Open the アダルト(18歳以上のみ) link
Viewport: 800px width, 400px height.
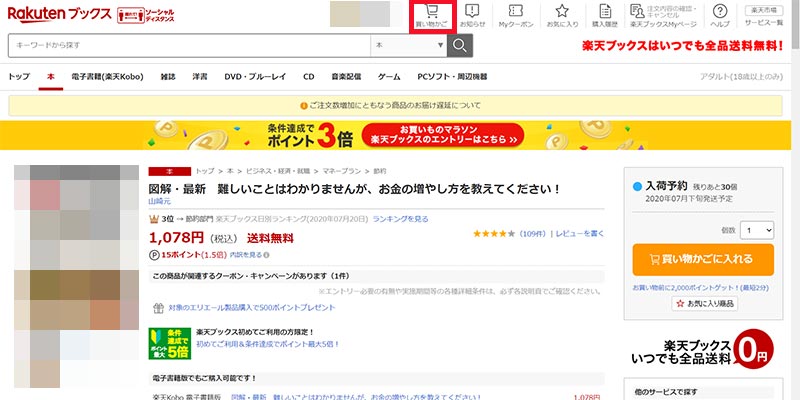click(x=741, y=77)
